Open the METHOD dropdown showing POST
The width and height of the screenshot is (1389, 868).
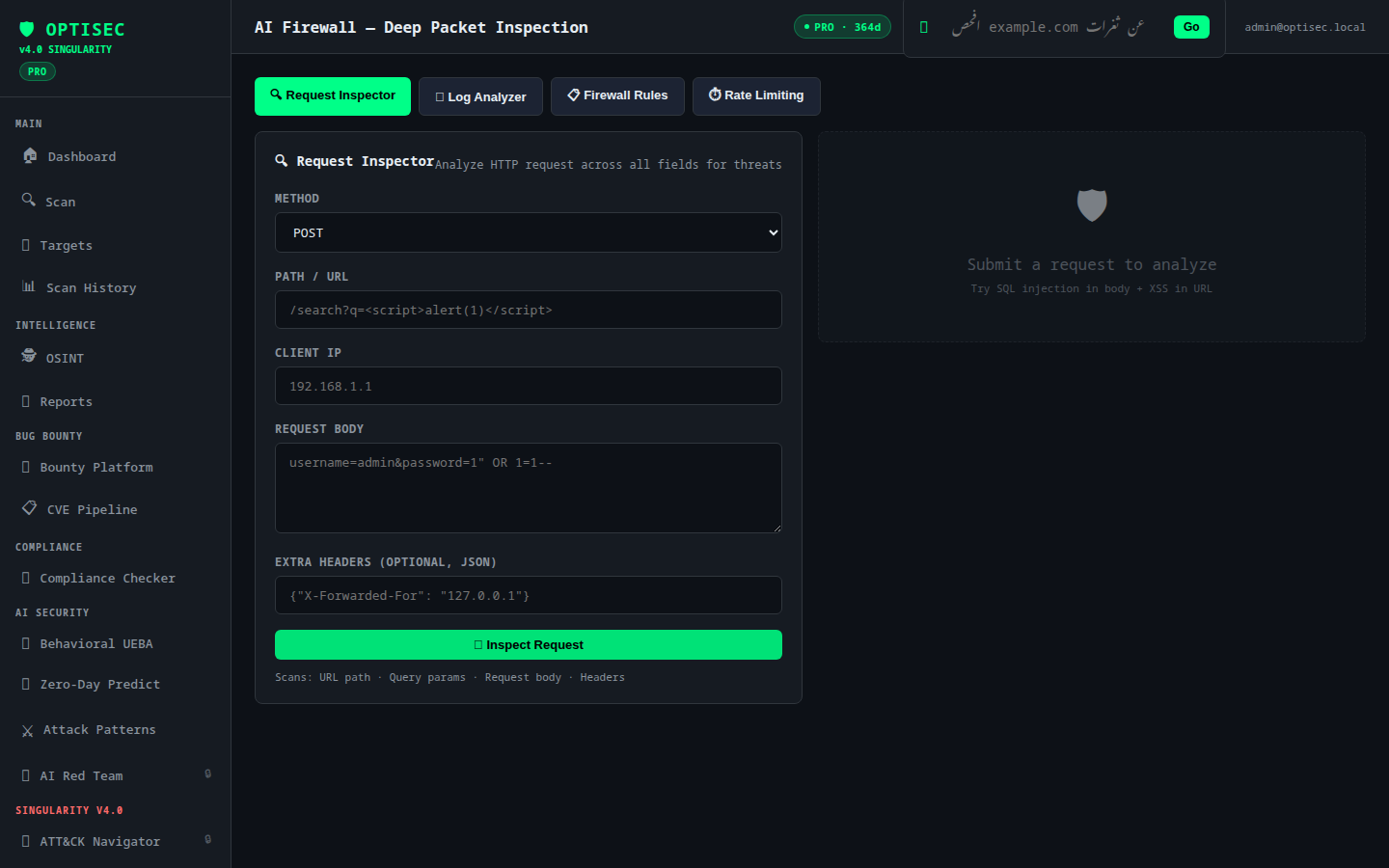[x=529, y=232]
